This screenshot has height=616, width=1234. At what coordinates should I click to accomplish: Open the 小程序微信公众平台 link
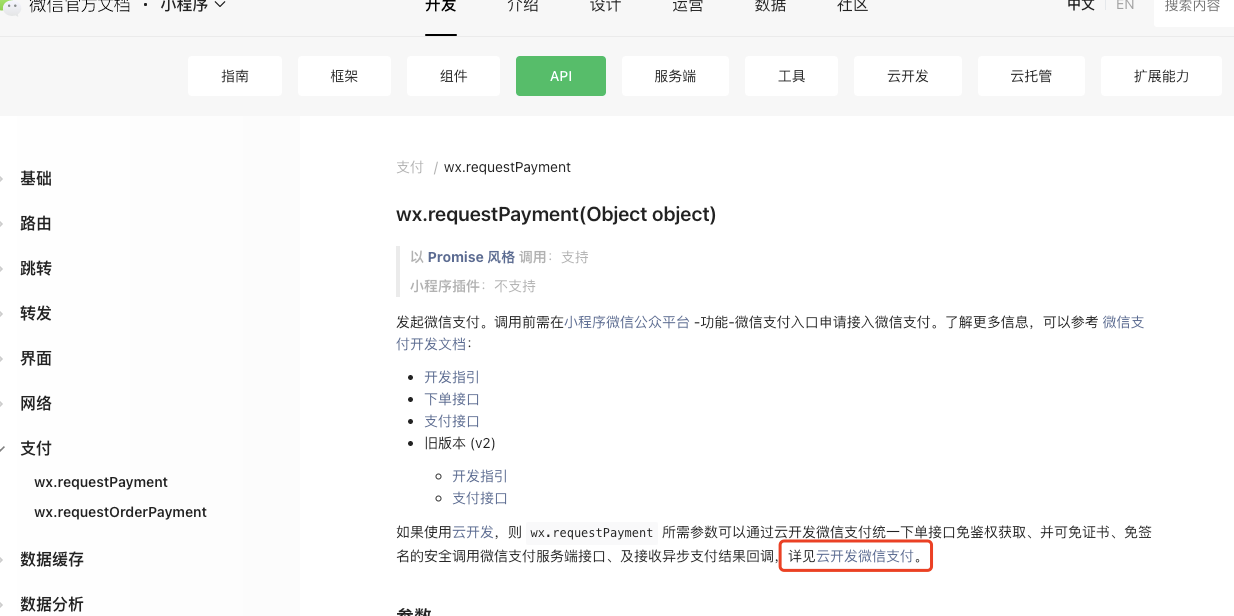[627, 322]
